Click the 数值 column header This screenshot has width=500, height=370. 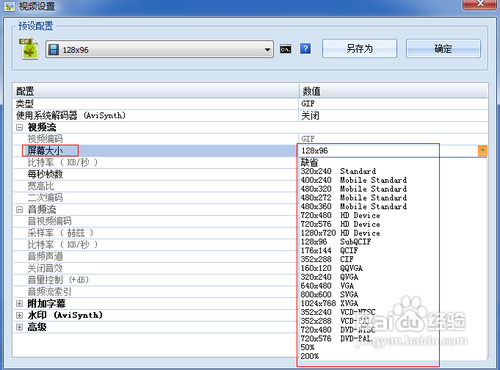393,91
